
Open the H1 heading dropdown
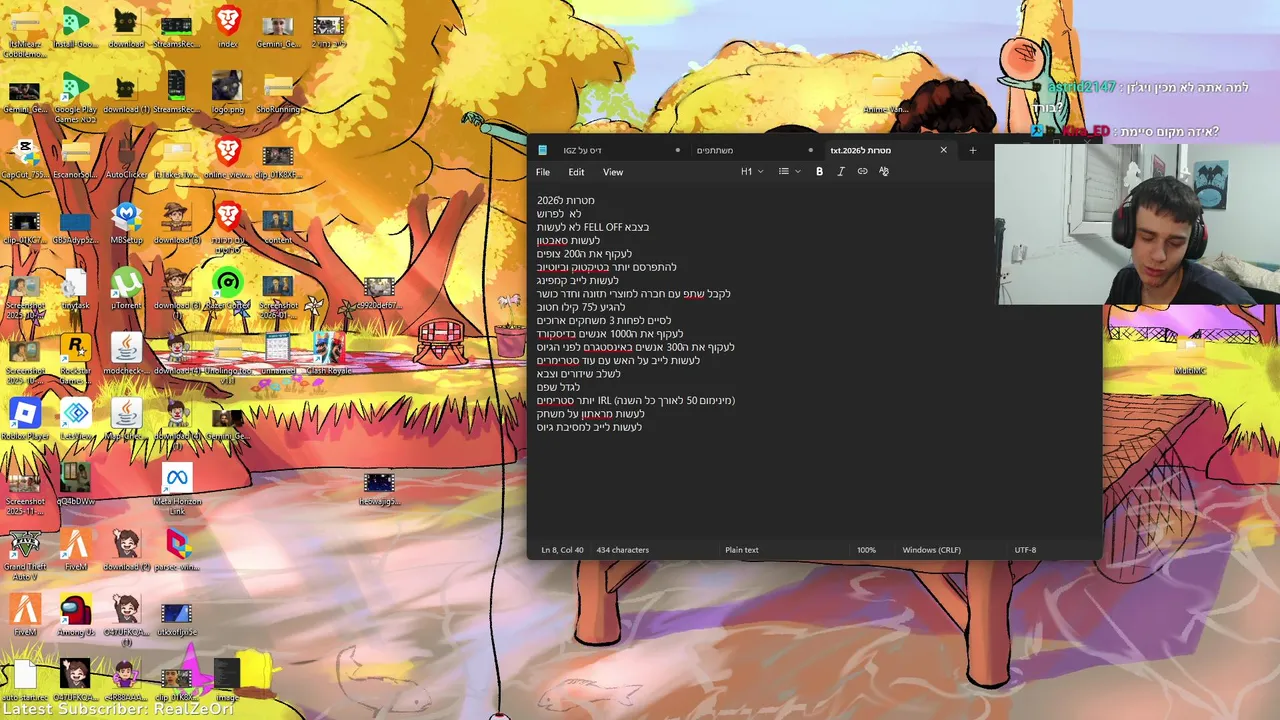pyautogui.click(x=752, y=172)
